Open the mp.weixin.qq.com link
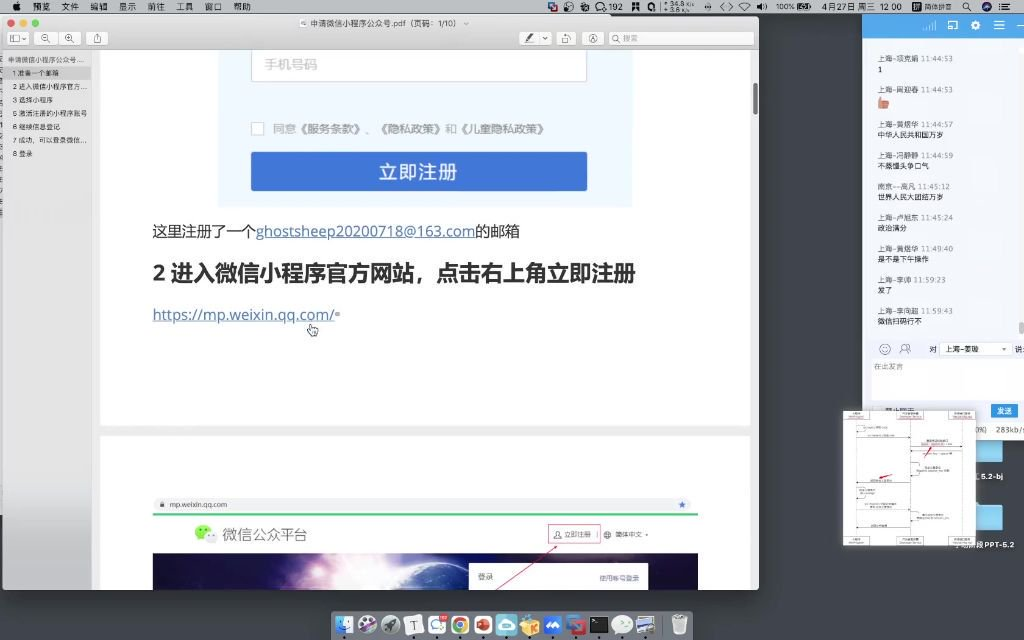The width and height of the screenshot is (1024, 640). (244, 315)
